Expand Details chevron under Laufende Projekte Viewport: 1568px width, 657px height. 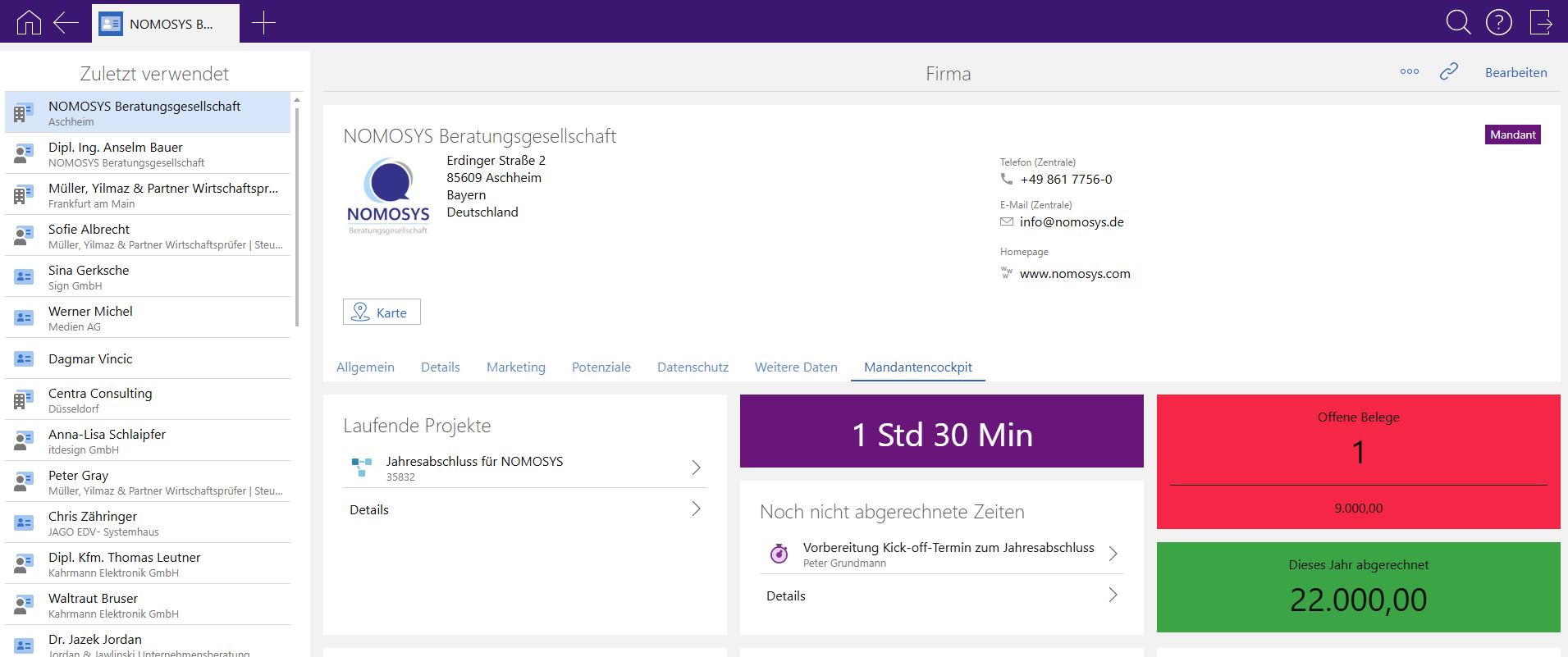(696, 509)
